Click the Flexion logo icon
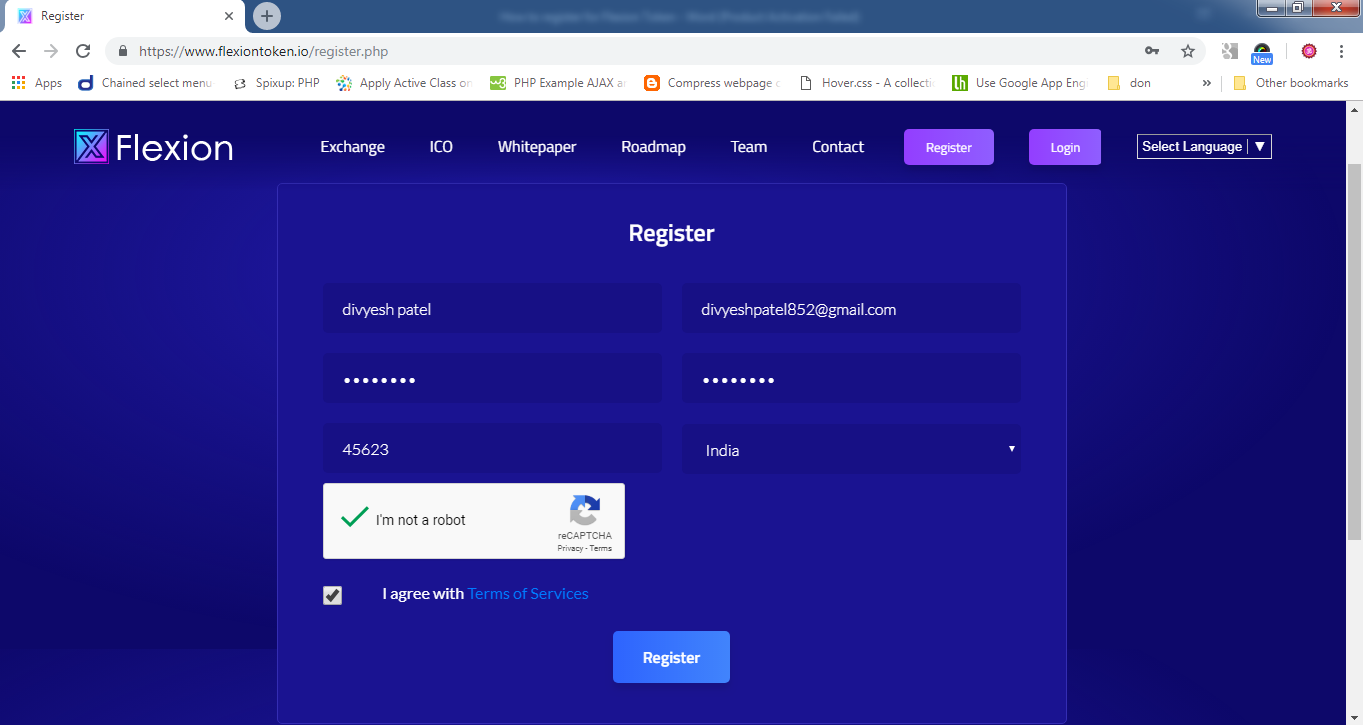The height and width of the screenshot is (725, 1363). [91, 147]
